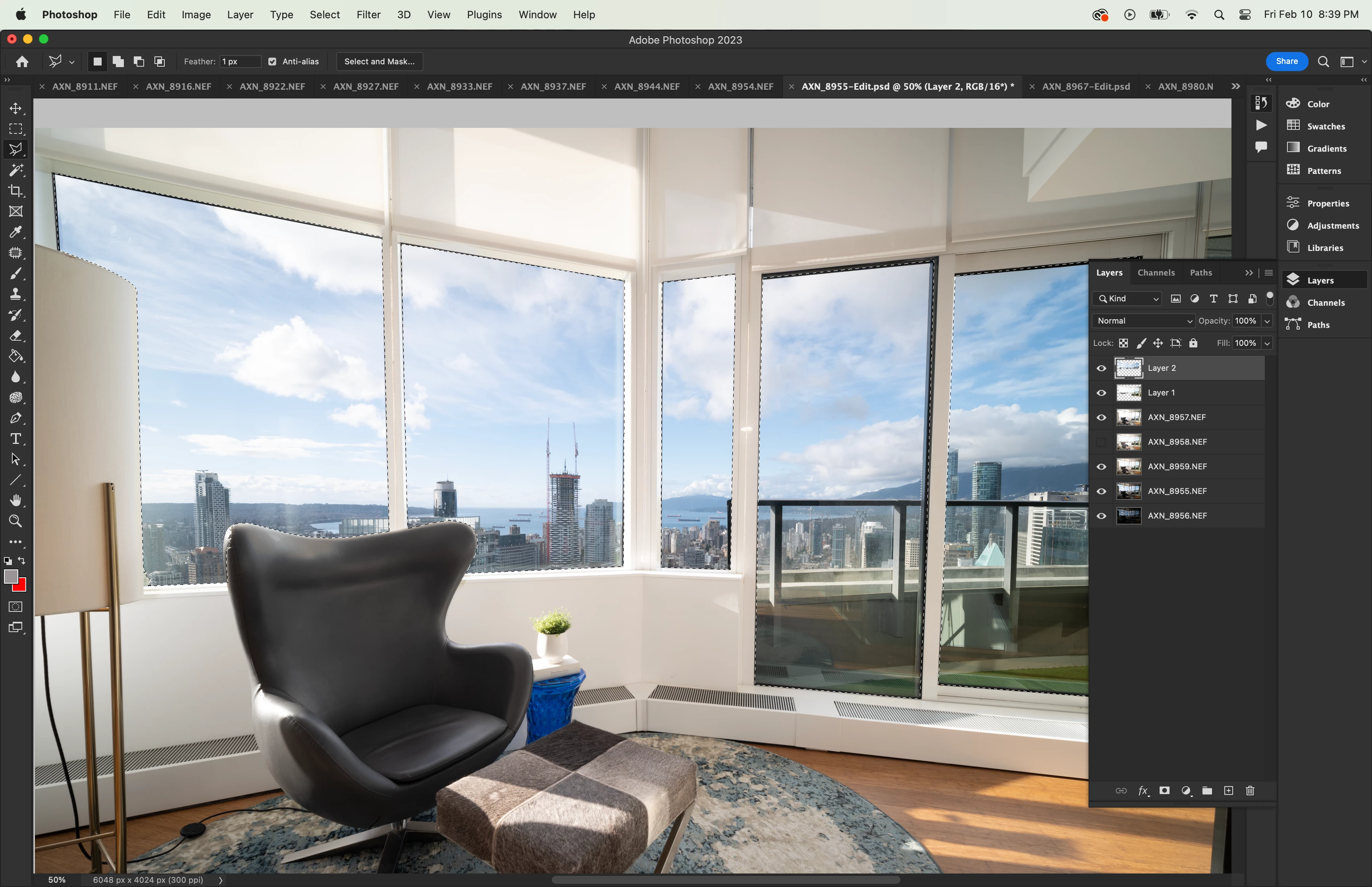Click the blue Share button
The width and height of the screenshot is (1372, 887).
point(1286,62)
